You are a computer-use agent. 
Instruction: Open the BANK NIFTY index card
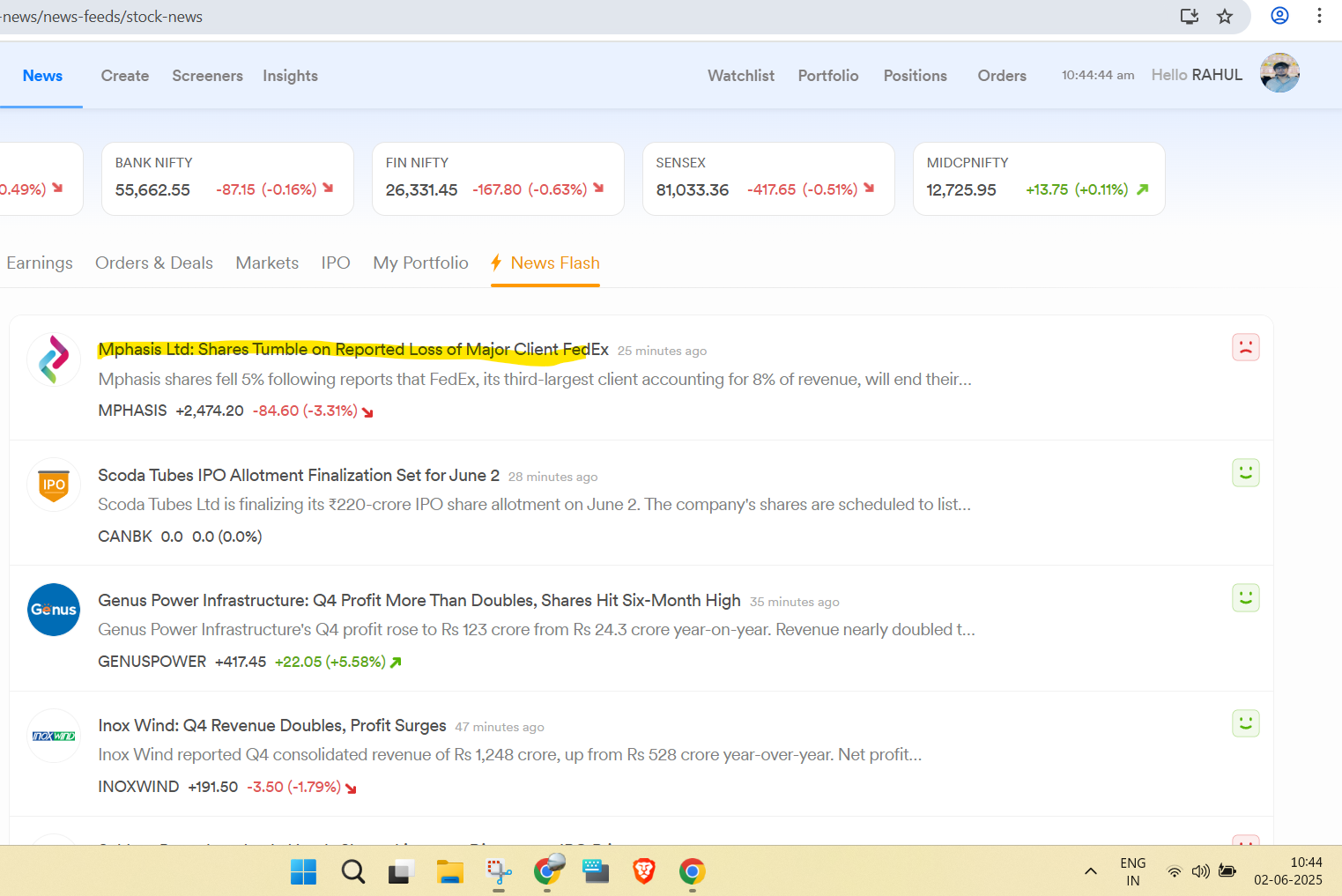[x=227, y=179]
